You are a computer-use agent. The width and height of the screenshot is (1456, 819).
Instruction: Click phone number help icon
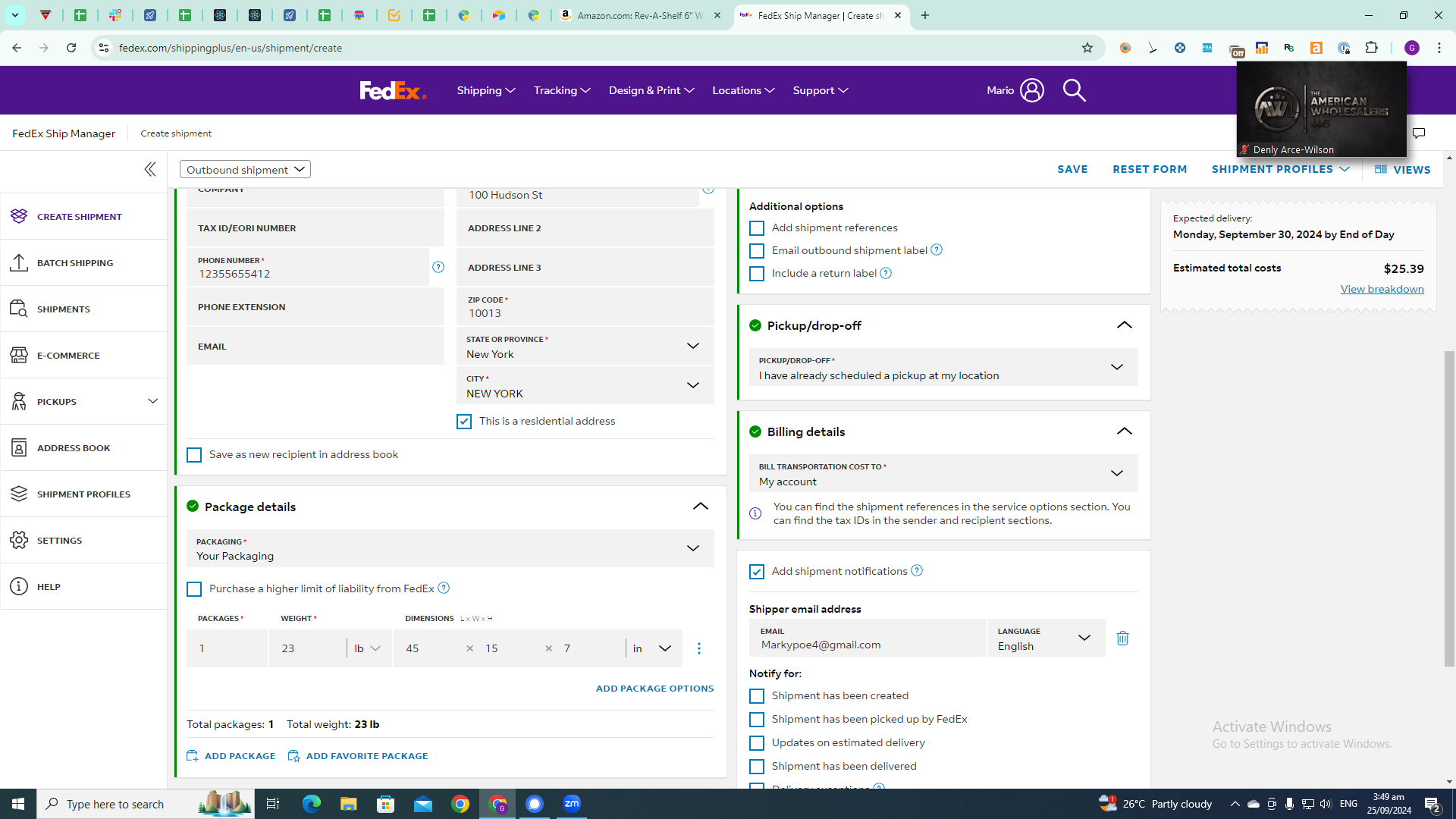(438, 267)
